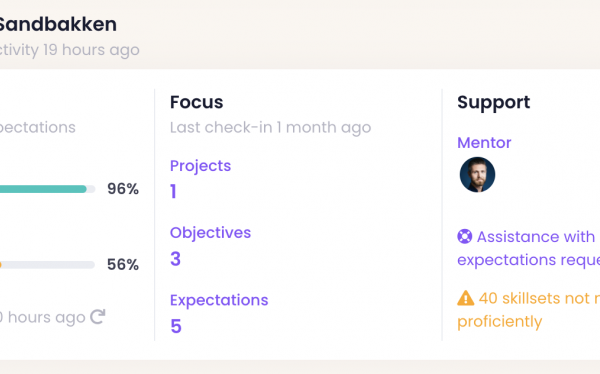Click the 56% percentage label

coord(123,265)
